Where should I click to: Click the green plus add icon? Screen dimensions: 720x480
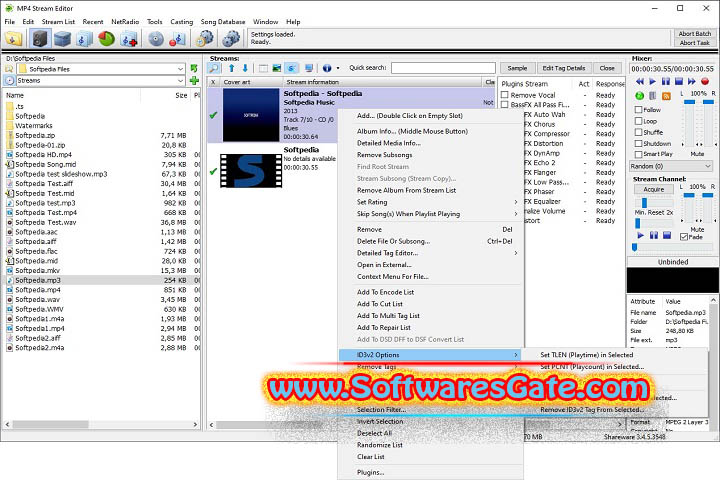click(194, 80)
